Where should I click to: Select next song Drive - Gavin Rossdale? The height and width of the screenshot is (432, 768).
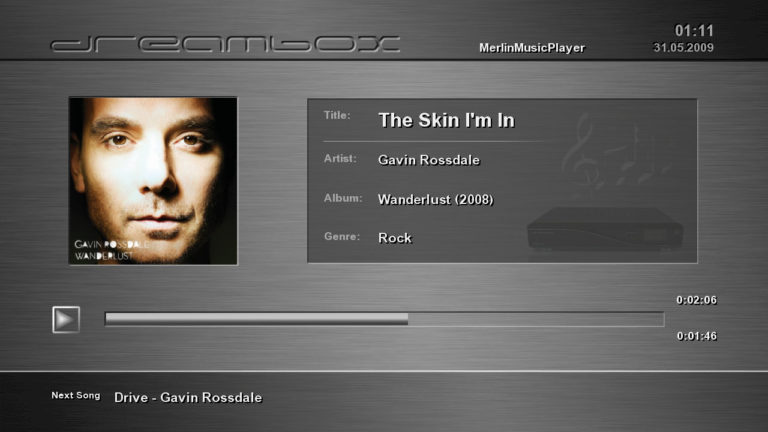[x=188, y=398]
